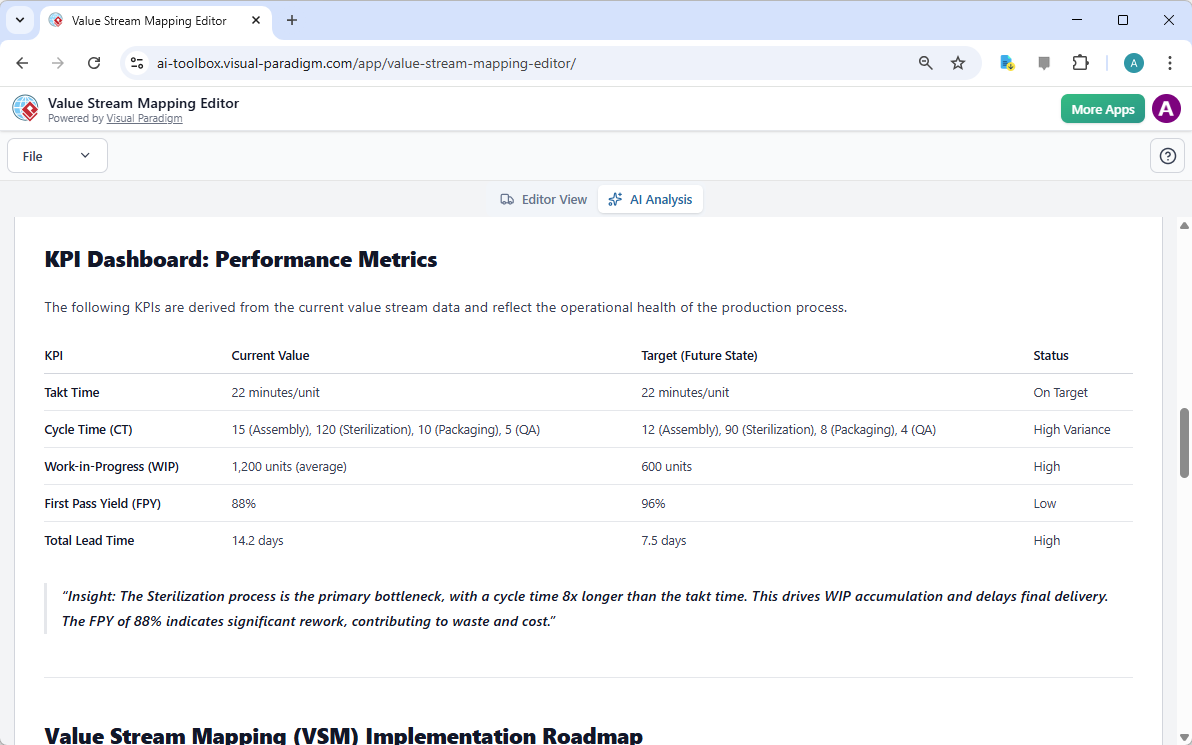Click the purple user avatar icon
Image resolution: width=1192 pixels, height=745 pixels.
(x=1166, y=109)
